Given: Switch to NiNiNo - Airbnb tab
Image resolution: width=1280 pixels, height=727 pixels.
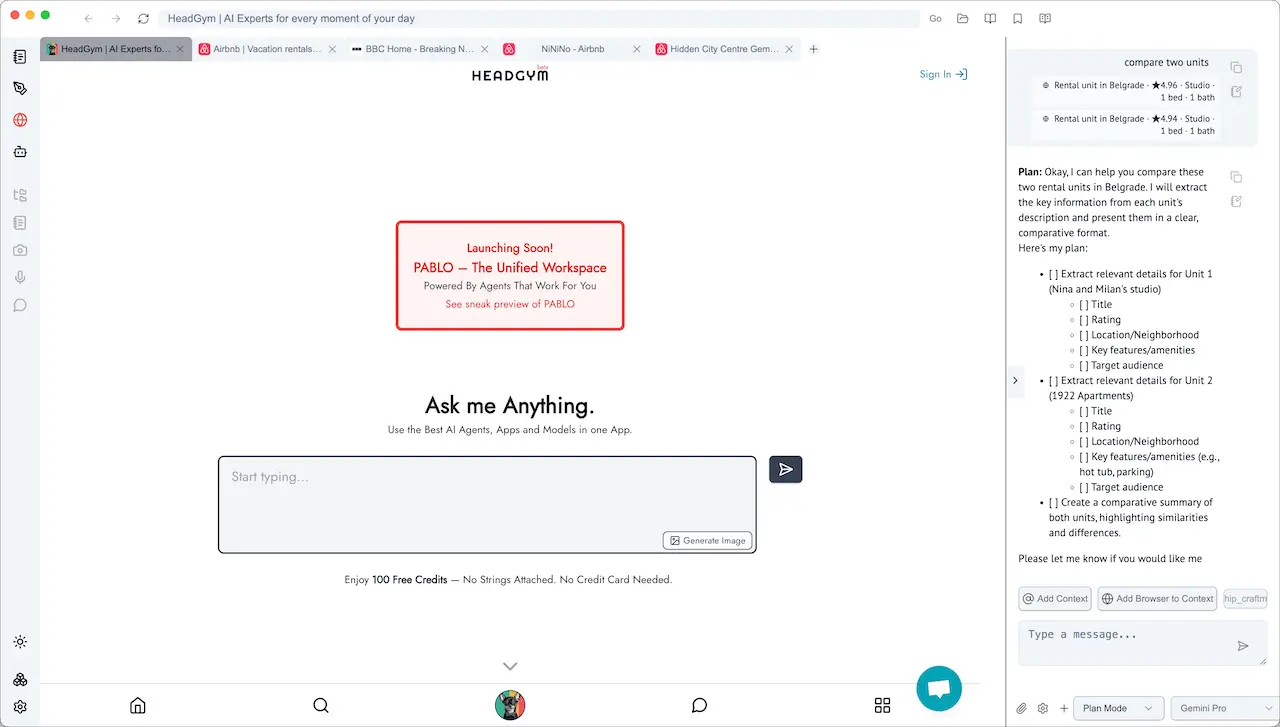Looking at the screenshot, I should pos(572,49).
